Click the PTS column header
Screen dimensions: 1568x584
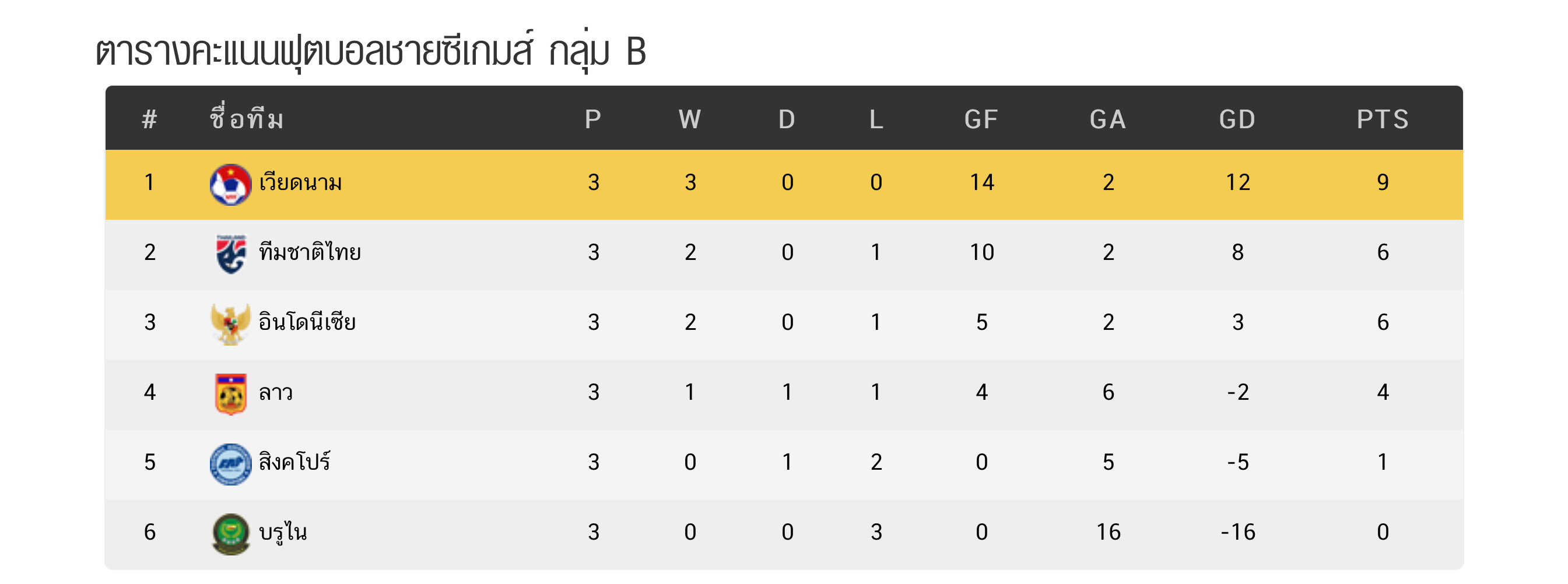coord(1382,119)
